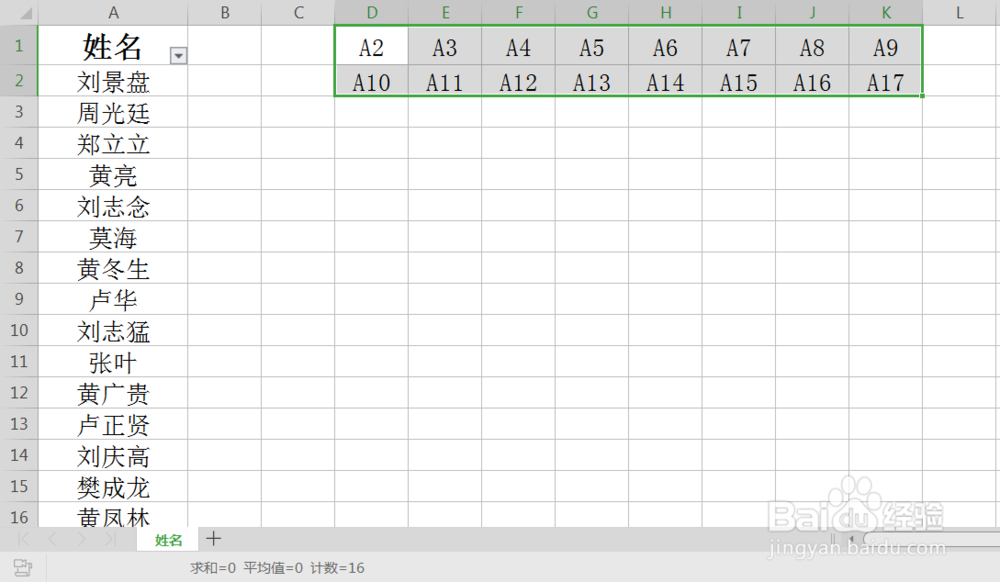Select column D header

point(371,13)
